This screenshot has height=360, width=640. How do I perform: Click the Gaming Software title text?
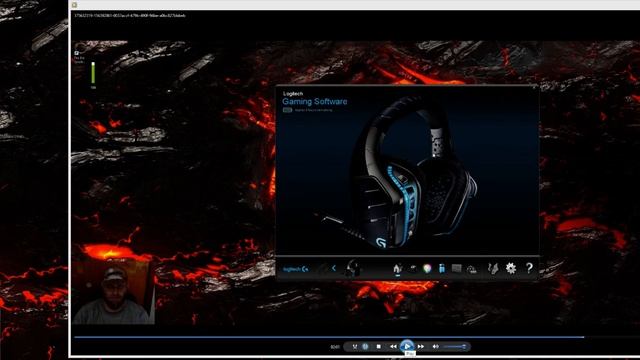(x=314, y=102)
